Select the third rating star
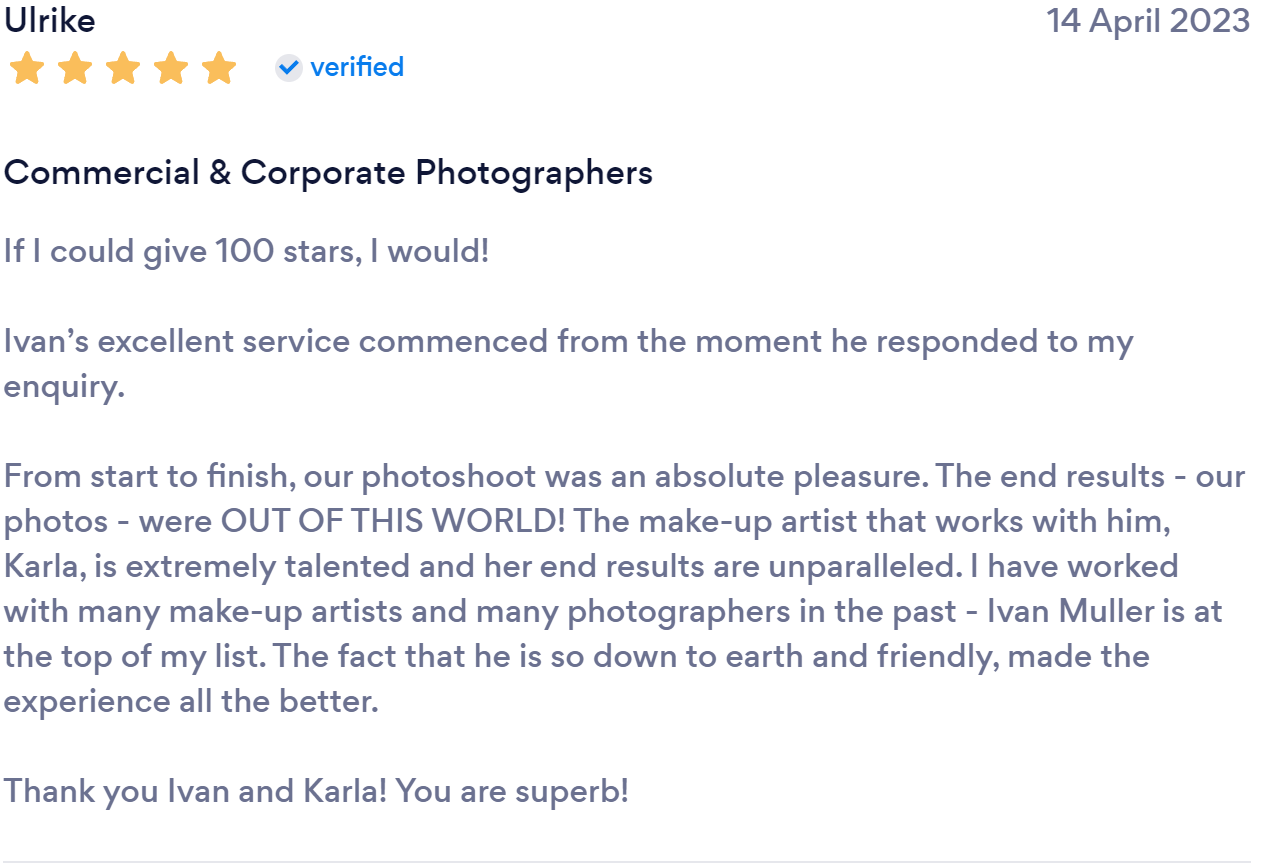 (x=123, y=69)
